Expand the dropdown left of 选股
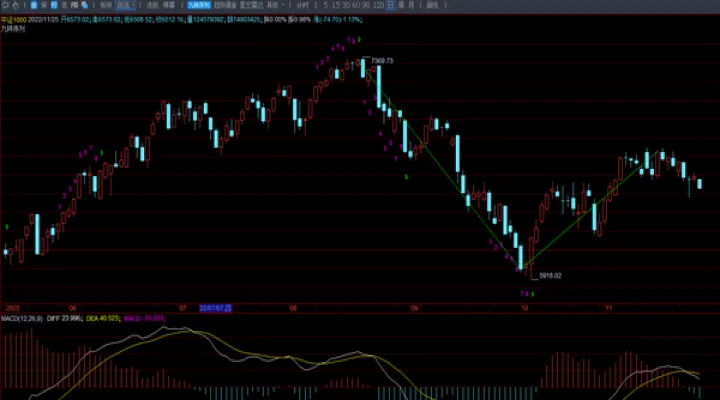The height and width of the screenshot is (400, 720). [124, 5]
